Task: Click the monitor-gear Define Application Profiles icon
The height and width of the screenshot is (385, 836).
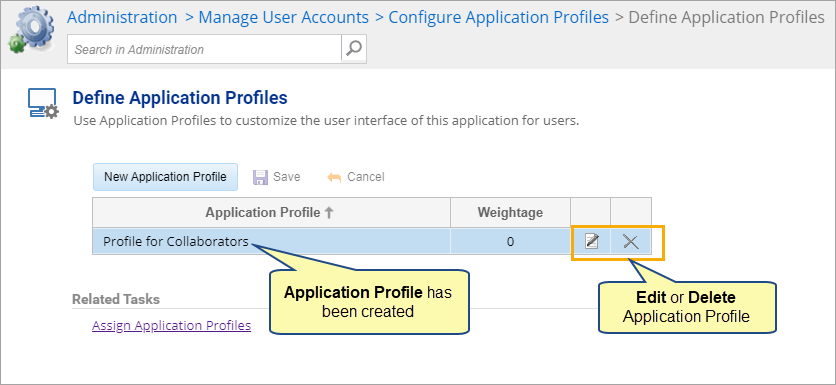Action: (43, 104)
